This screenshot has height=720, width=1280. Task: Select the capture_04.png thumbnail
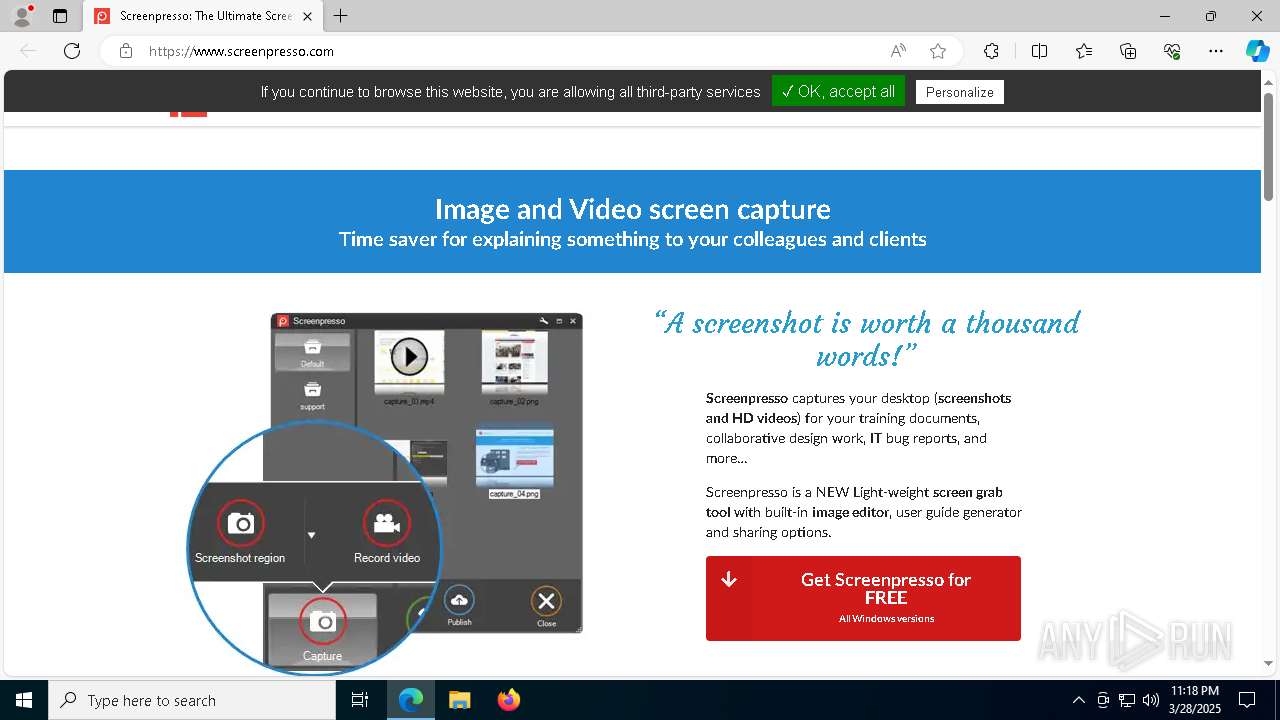click(x=515, y=458)
